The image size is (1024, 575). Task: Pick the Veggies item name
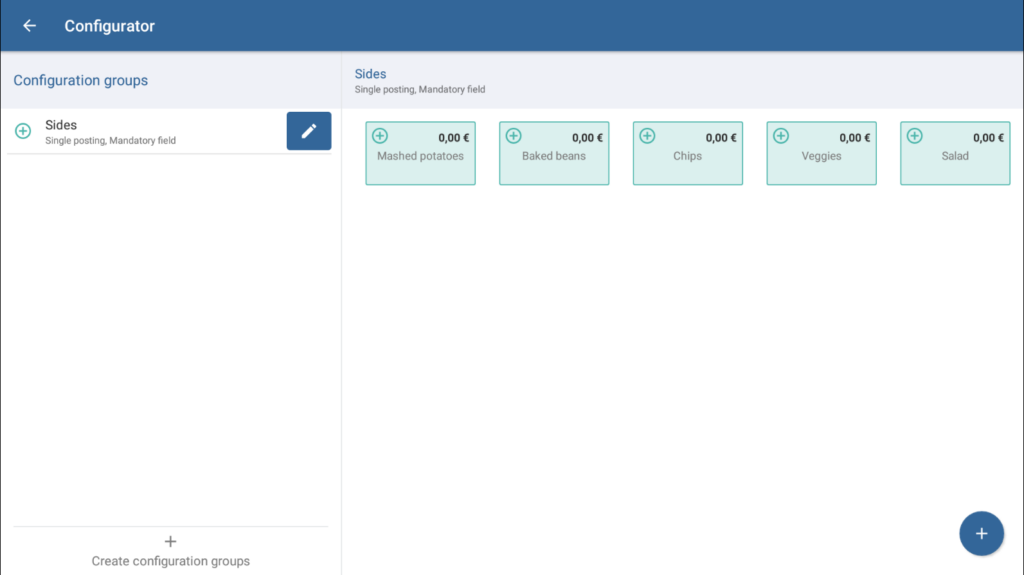click(x=821, y=156)
